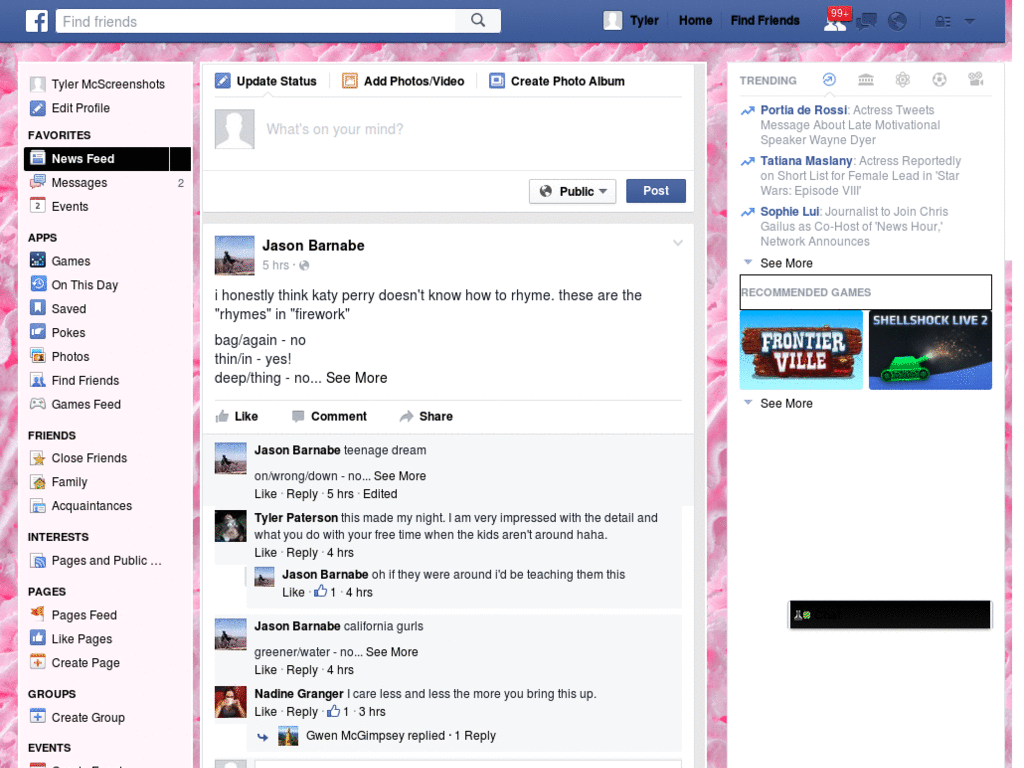Click the Pokes sidebar icon
Screen dimensions: 1024x768
coord(38,332)
